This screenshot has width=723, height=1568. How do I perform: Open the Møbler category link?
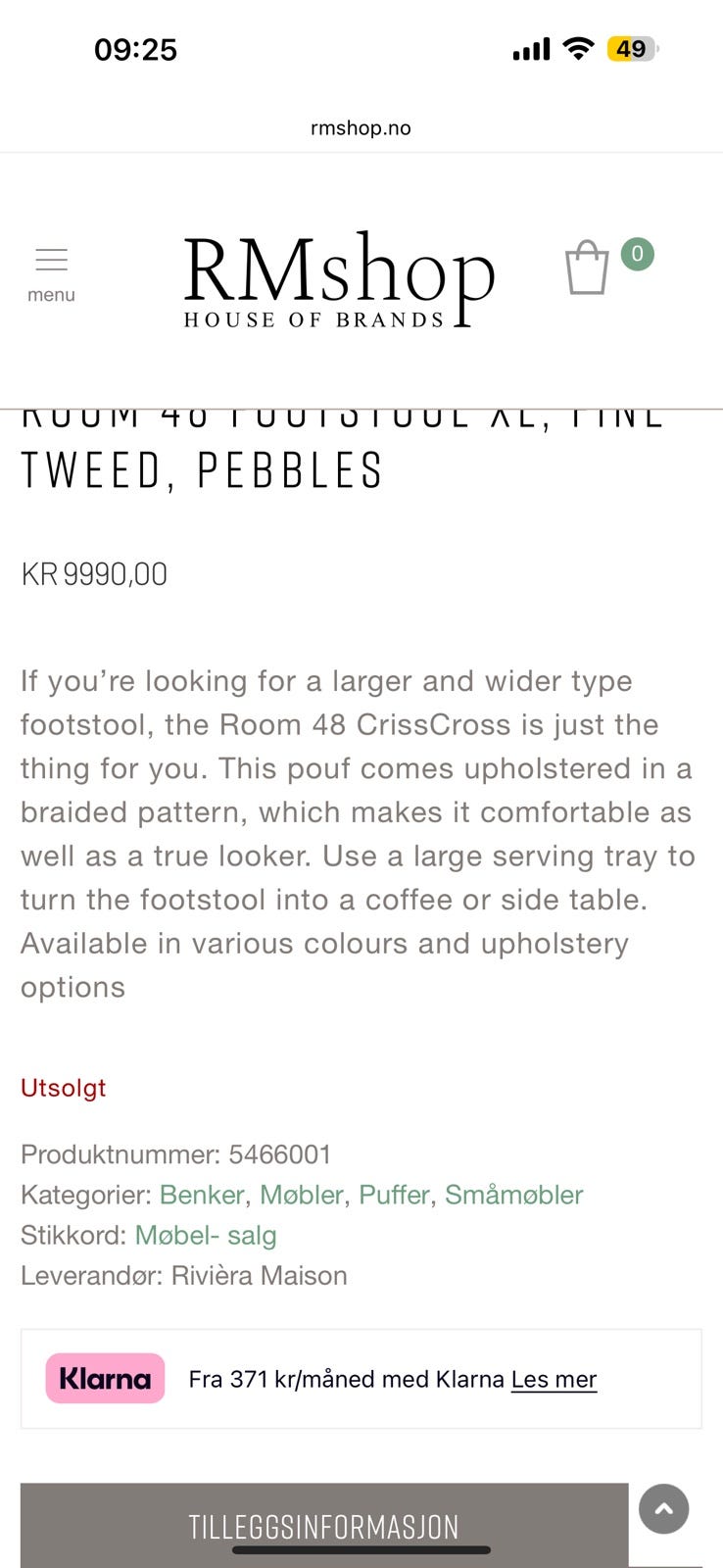pos(301,1195)
